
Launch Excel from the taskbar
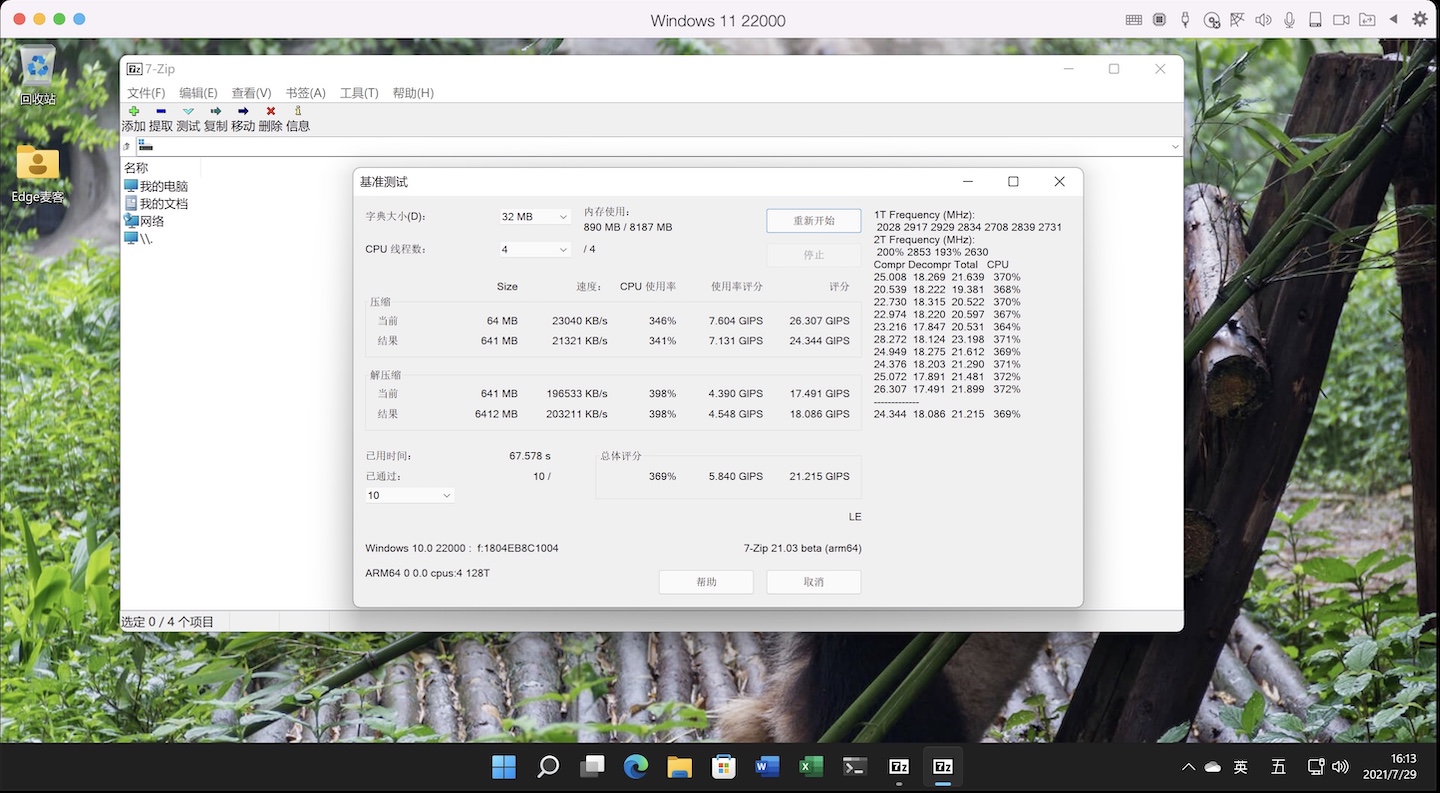tap(810, 766)
